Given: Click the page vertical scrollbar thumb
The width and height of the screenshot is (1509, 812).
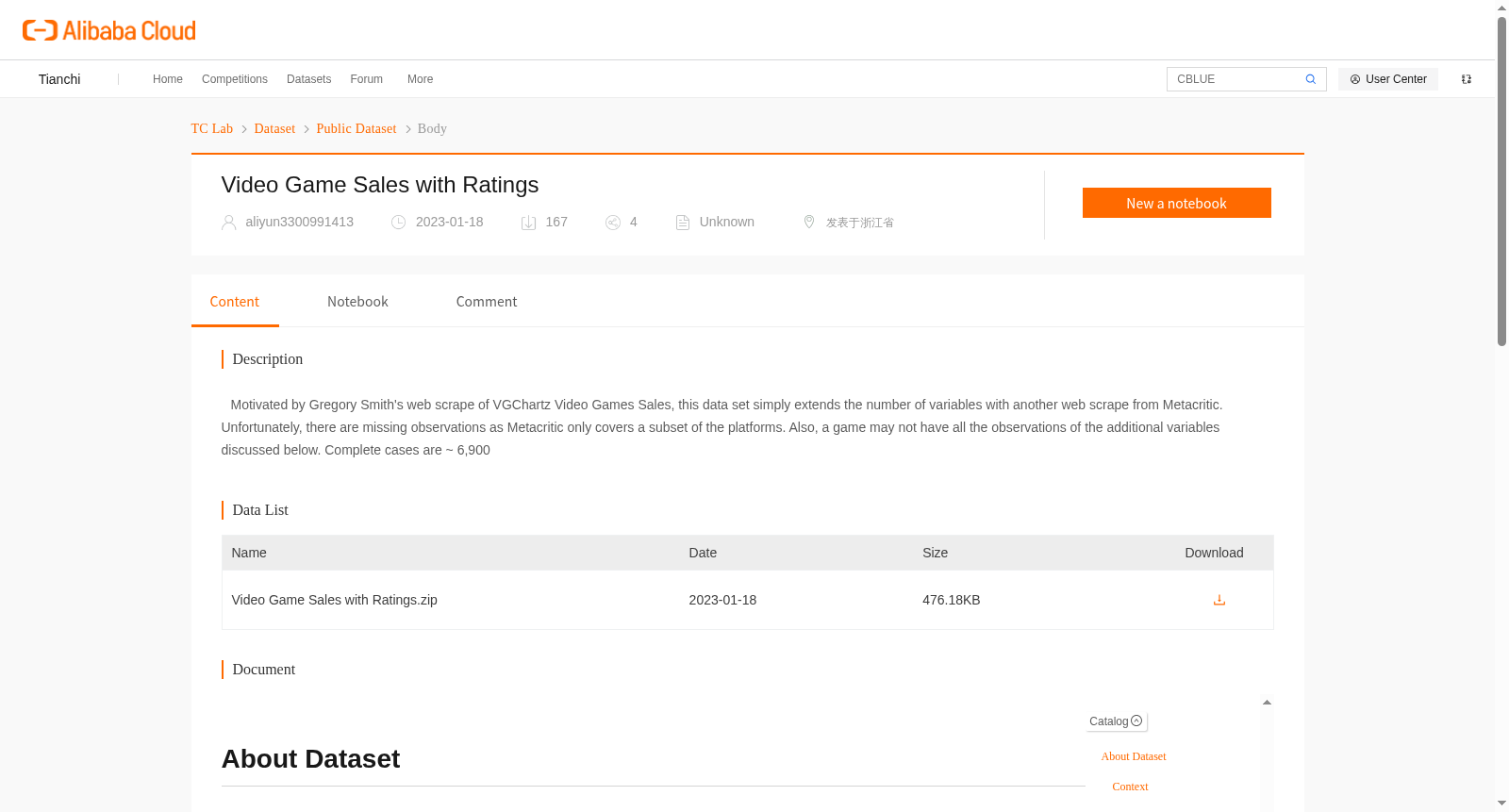Looking at the screenshot, I should (x=1501, y=181).
